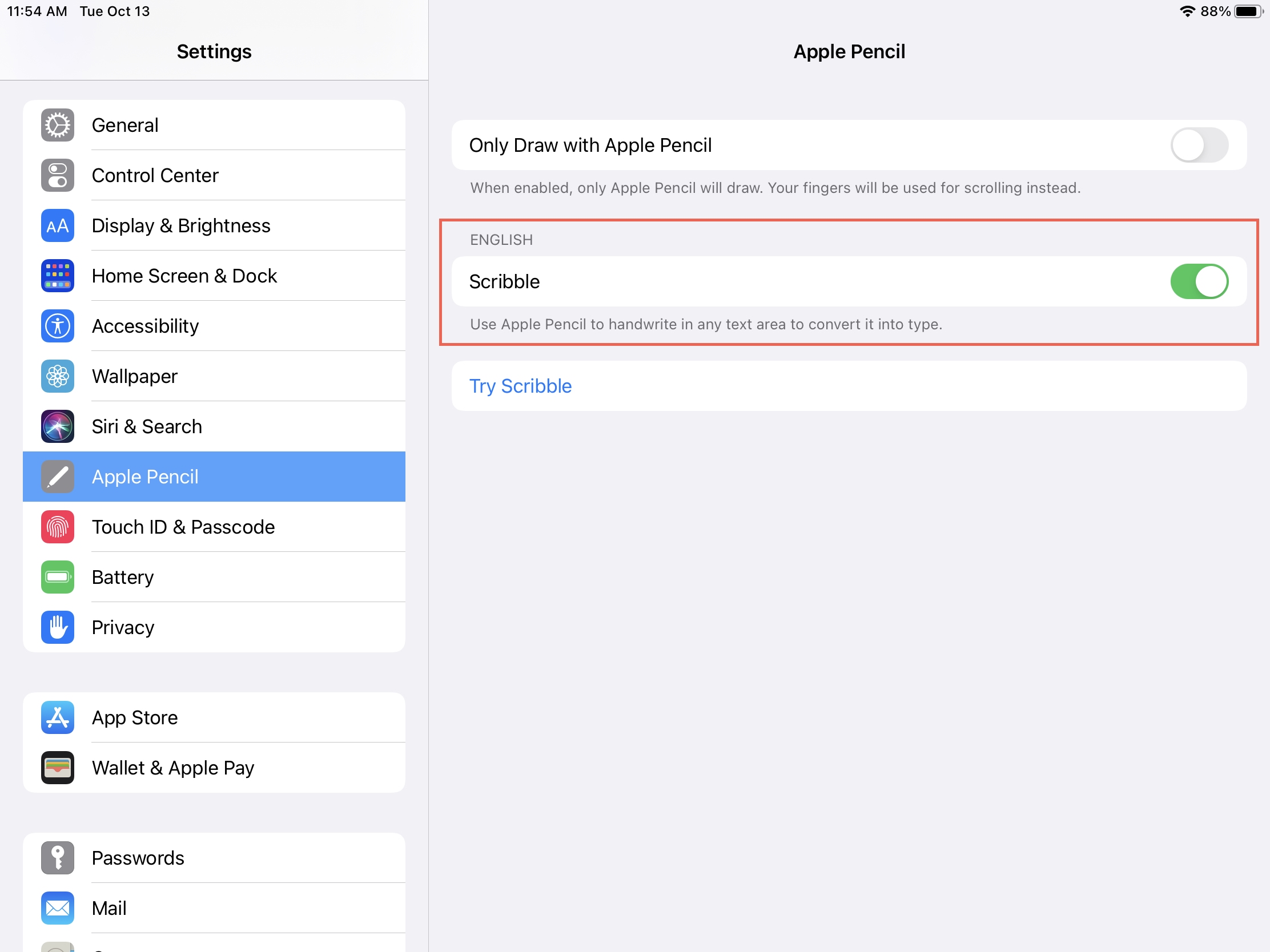
Task: Open Home Screen & Dock settings
Action: pyautogui.click(x=214, y=276)
